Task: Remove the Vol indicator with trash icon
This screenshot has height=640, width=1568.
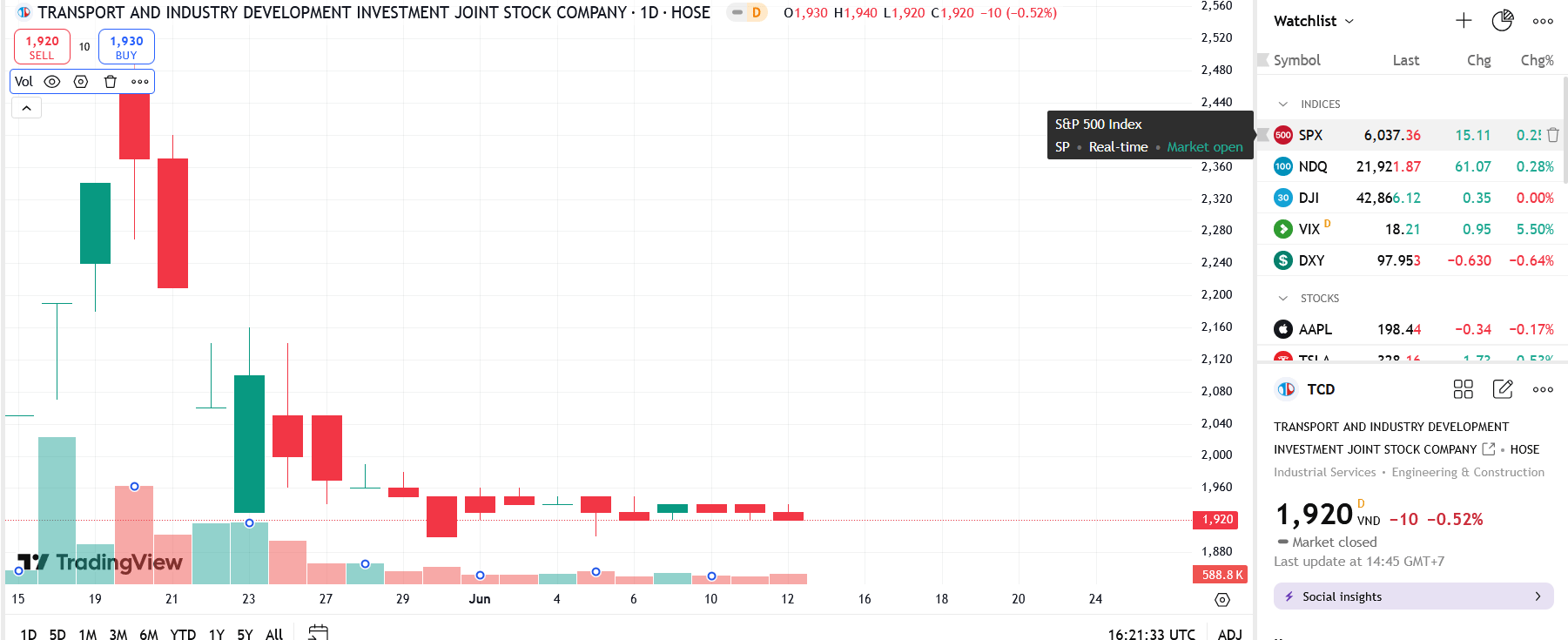Action: click(x=111, y=82)
